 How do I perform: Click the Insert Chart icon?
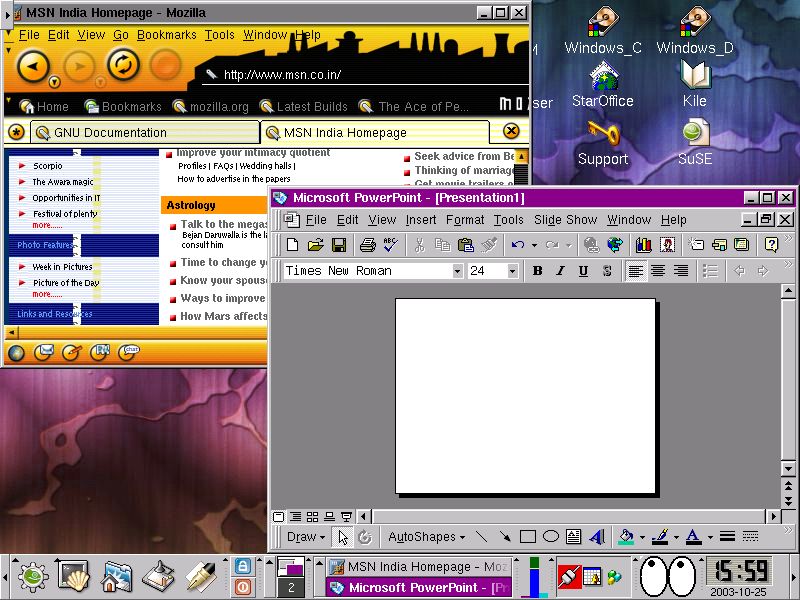pyautogui.click(x=643, y=245)
